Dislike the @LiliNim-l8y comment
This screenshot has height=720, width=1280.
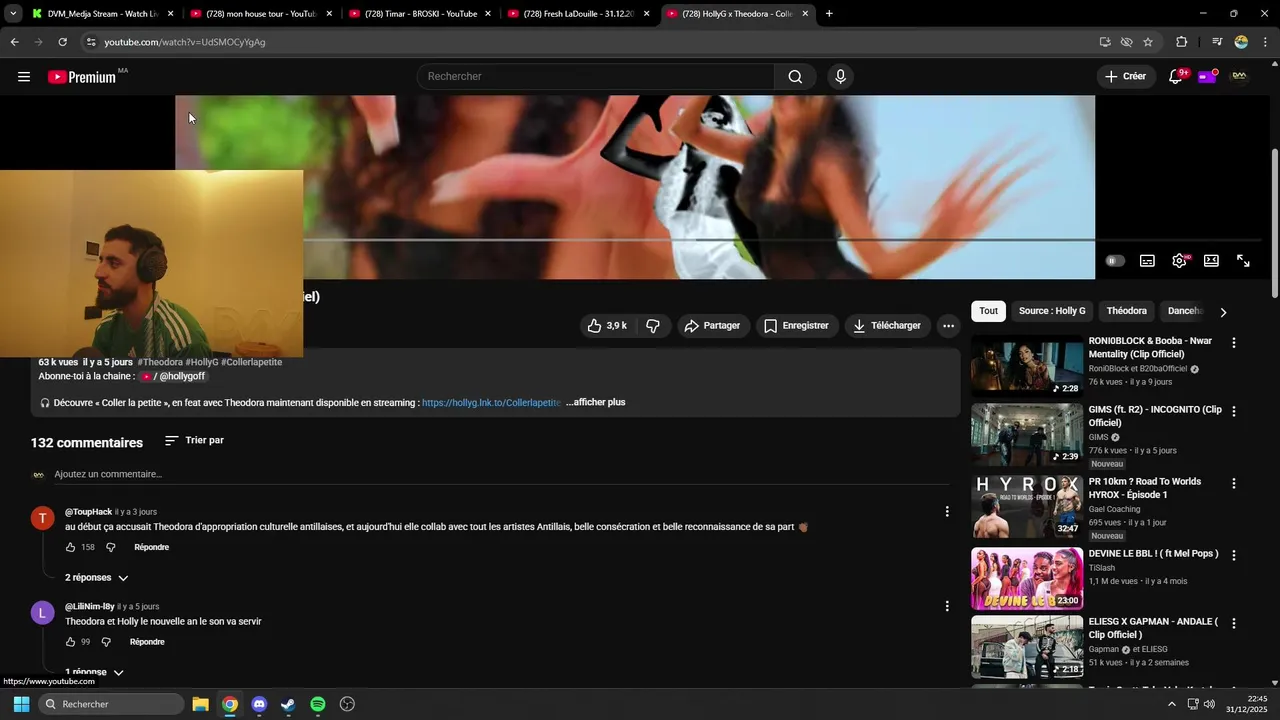106,642
